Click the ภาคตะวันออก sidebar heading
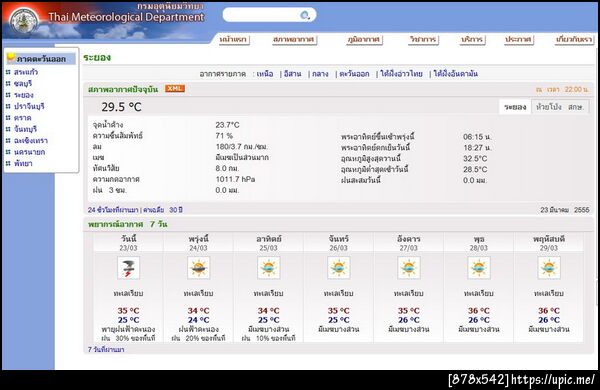Screen dimensions: 600x390 click(x=41, y=59)
